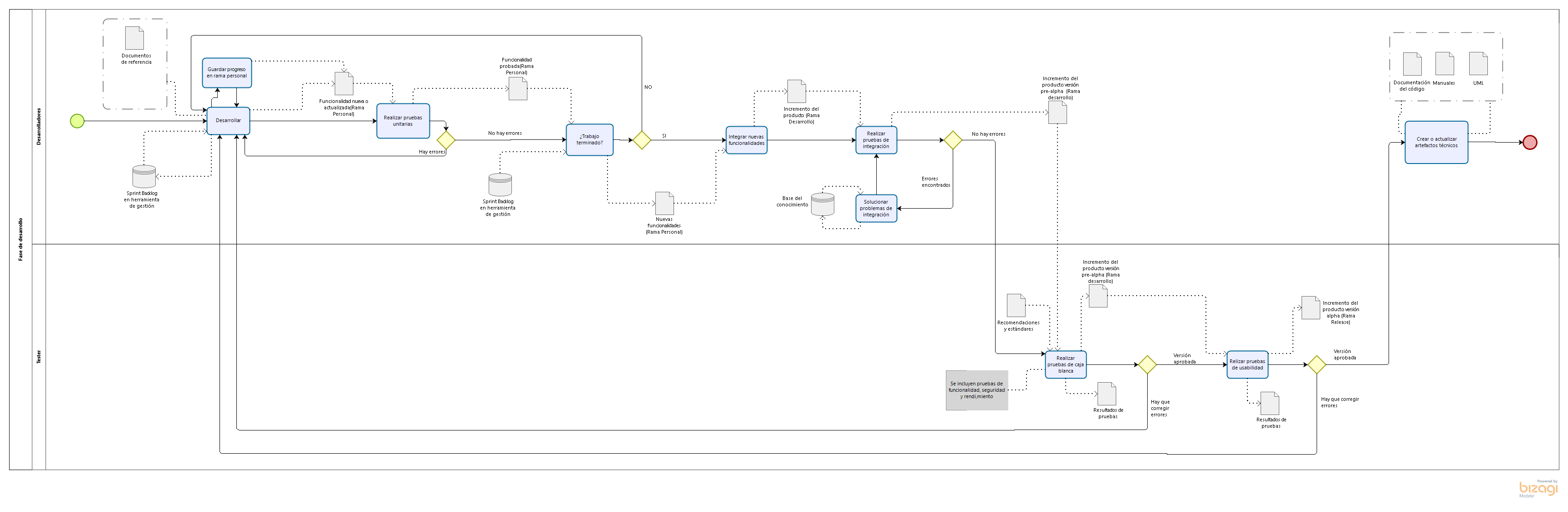Click the green start event circle
The height and width of the screenshot is (512, 1568).
click(77, 121)
